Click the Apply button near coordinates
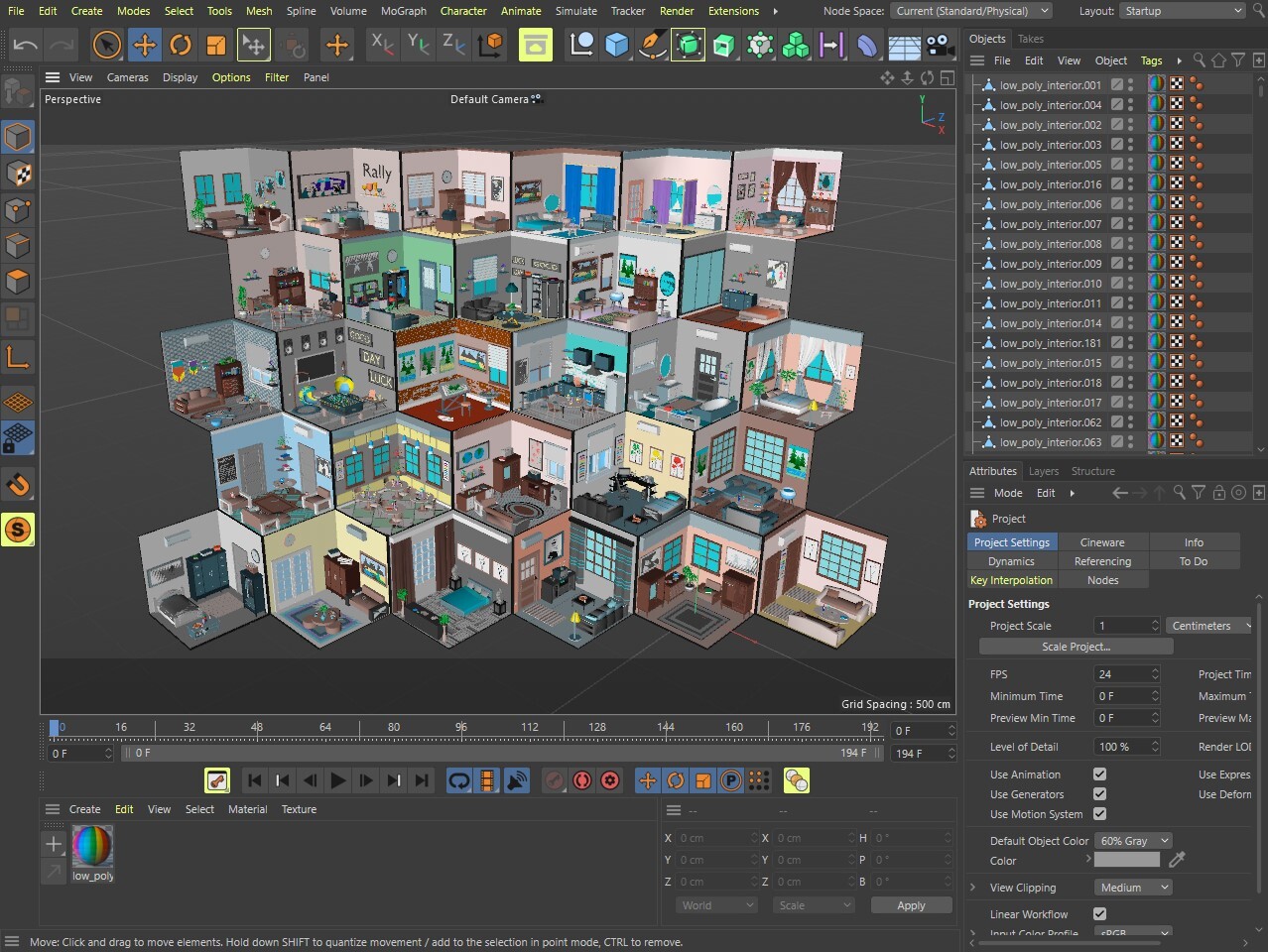This screenshot has width=1268, height=952. (910, 904)
